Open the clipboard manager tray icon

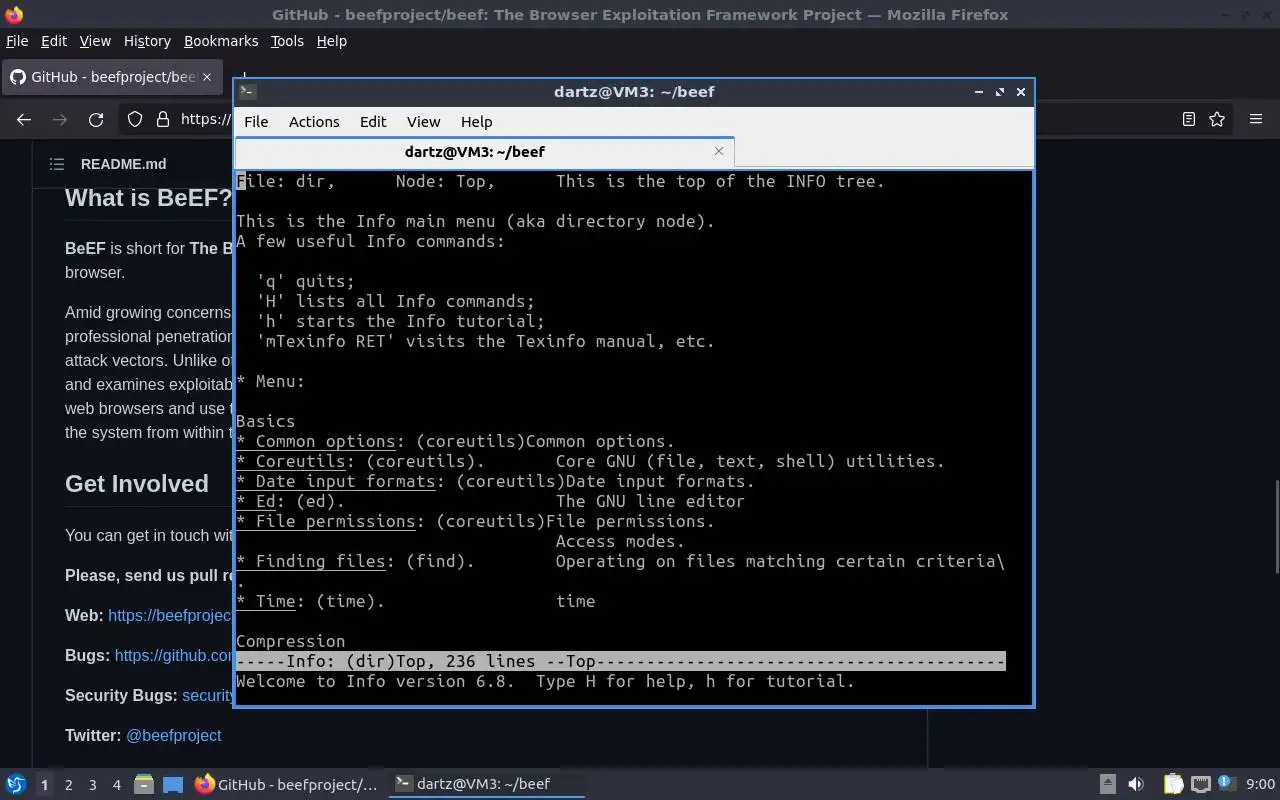pyautogui.click(x=1173, y=784)
